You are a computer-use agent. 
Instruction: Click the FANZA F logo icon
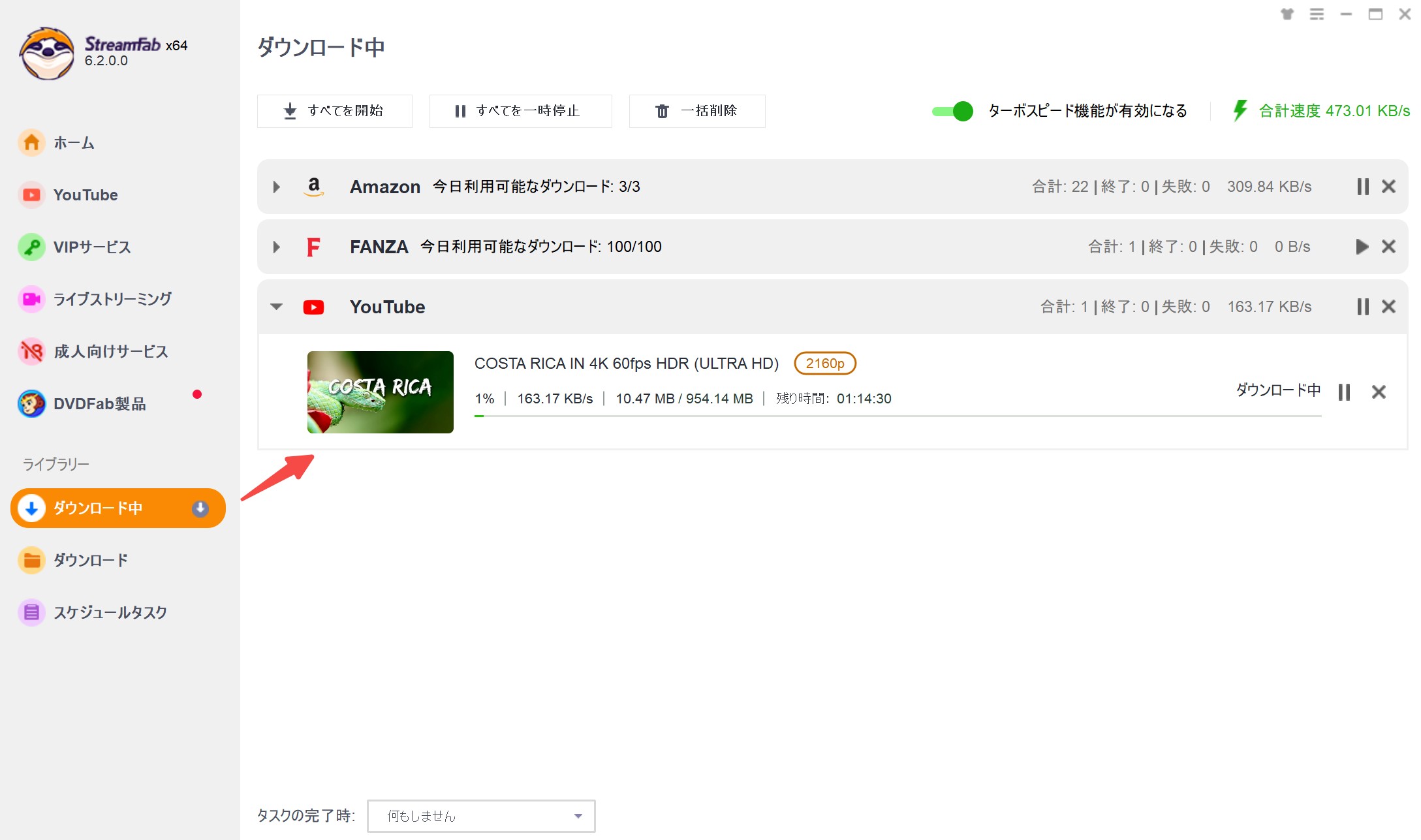[x=313, y=247]
